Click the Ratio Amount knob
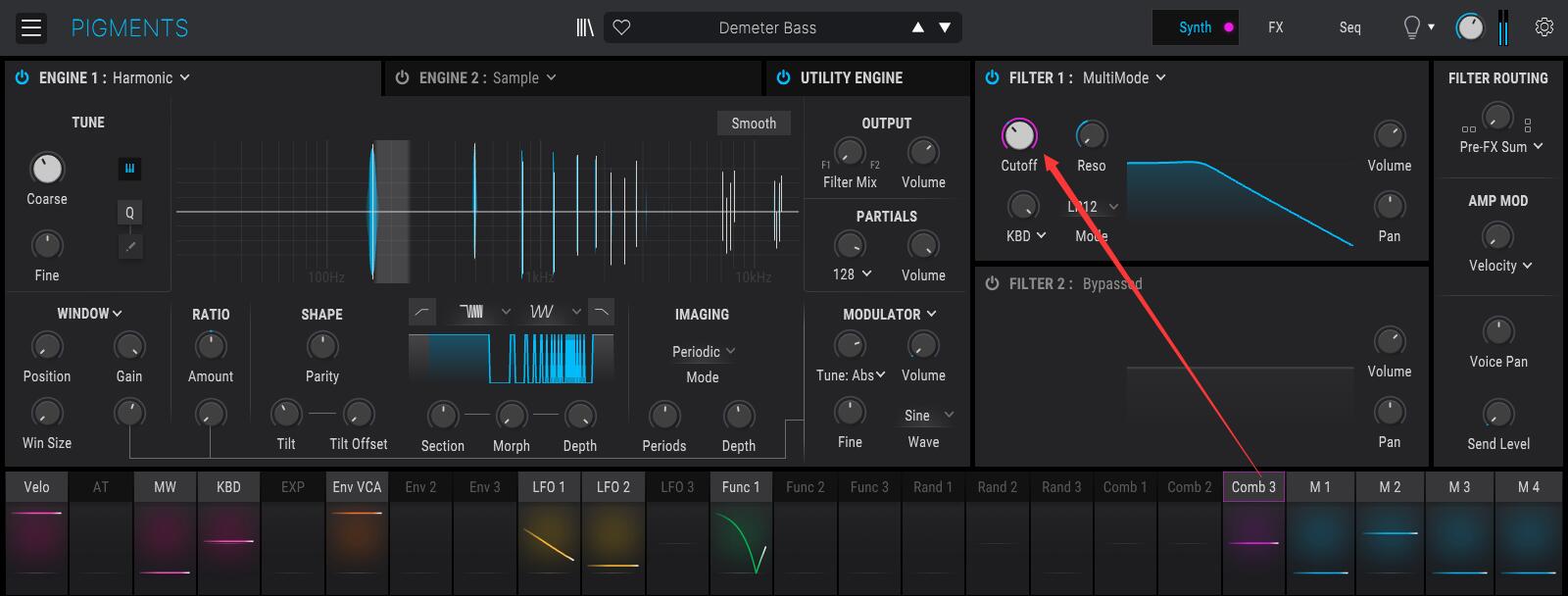The height and width of the screenshot is (596, 1568). click(211, 345)
